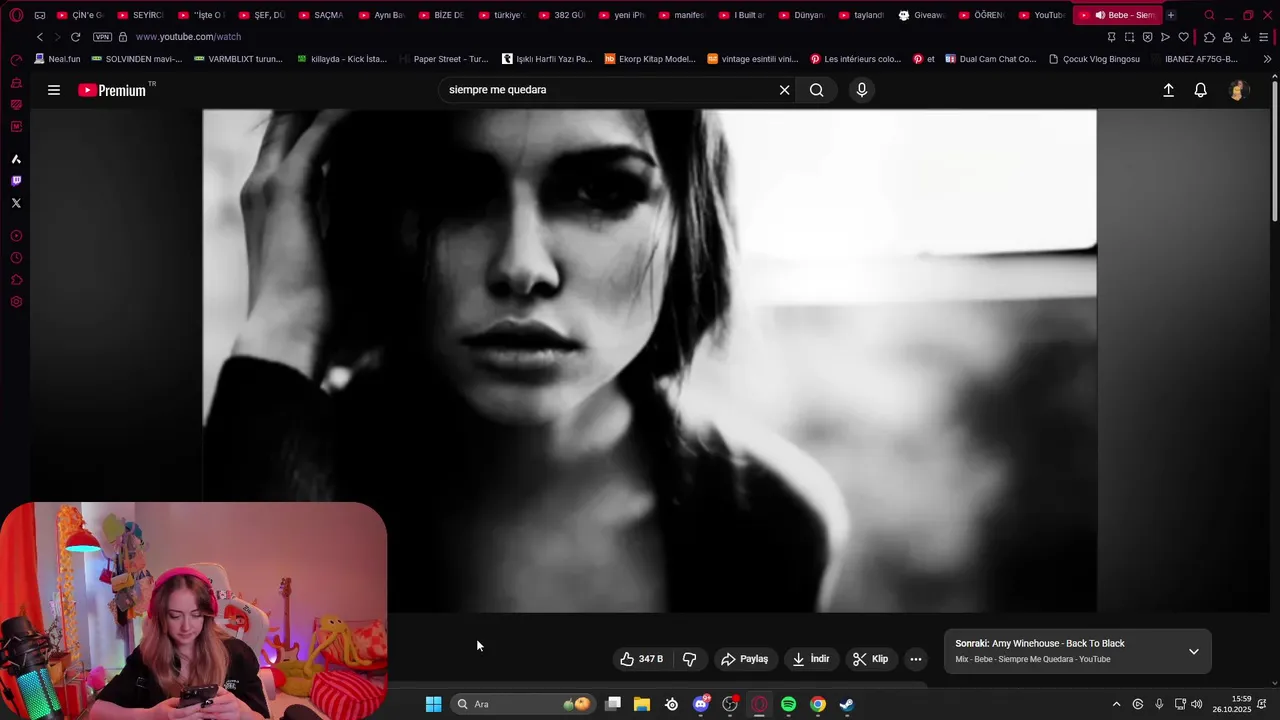Toggle the VPN badge in address bar
The height and width of the screenshot is (720, 1280).
pyautogui.click(x=102, y=37)
